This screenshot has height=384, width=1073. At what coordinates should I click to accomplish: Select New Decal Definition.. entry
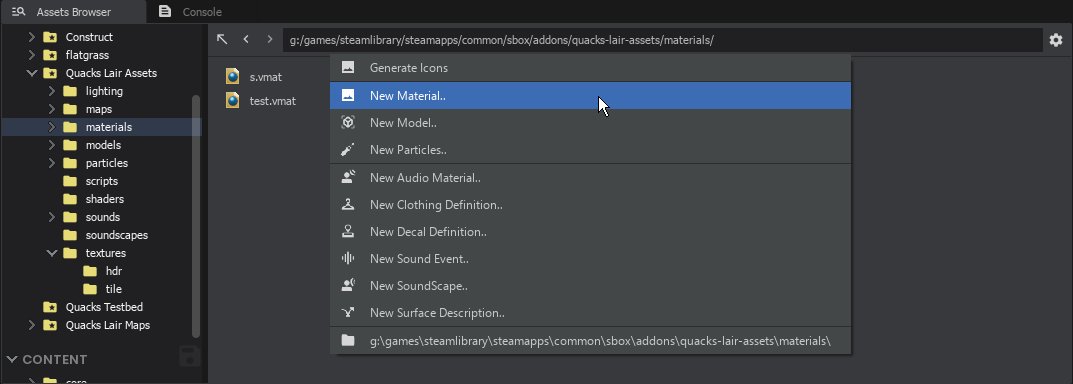(x=590, y=231)
